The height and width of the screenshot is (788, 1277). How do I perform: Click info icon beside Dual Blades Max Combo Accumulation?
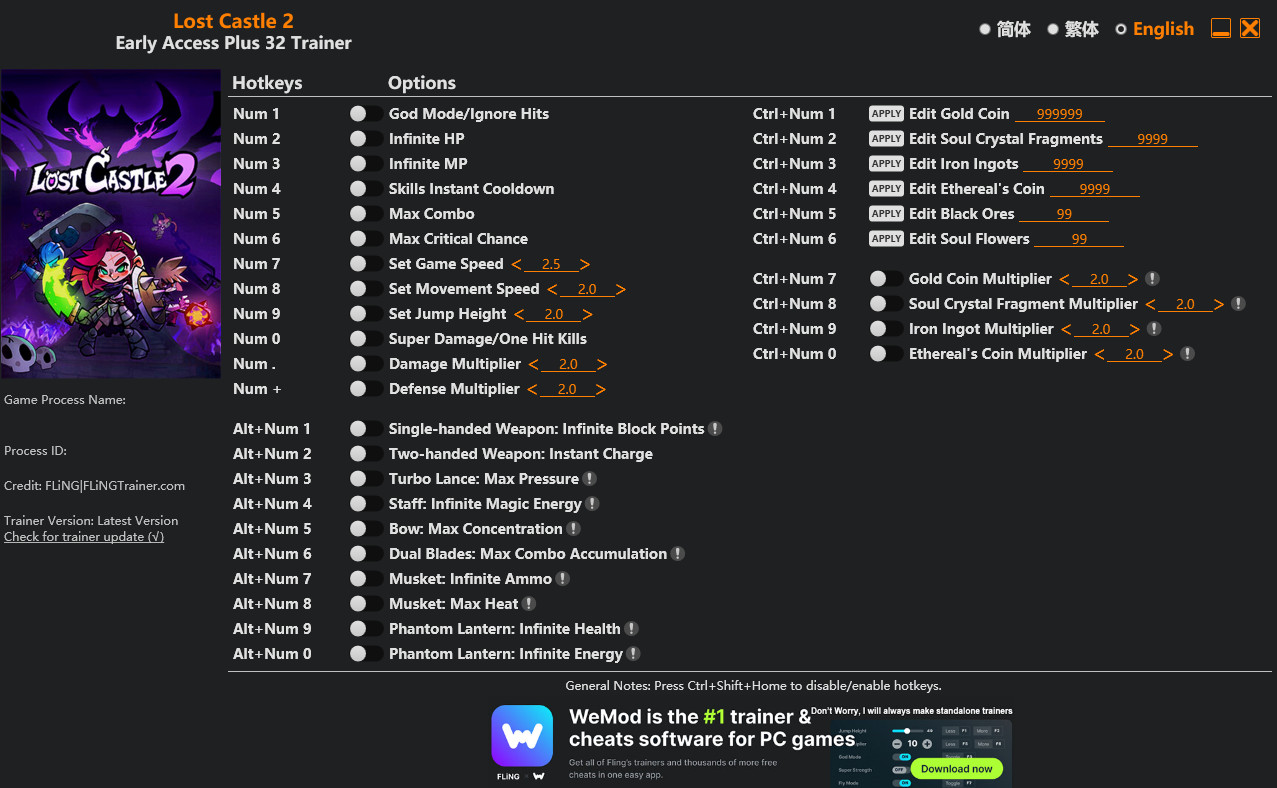tap(678, 554)
